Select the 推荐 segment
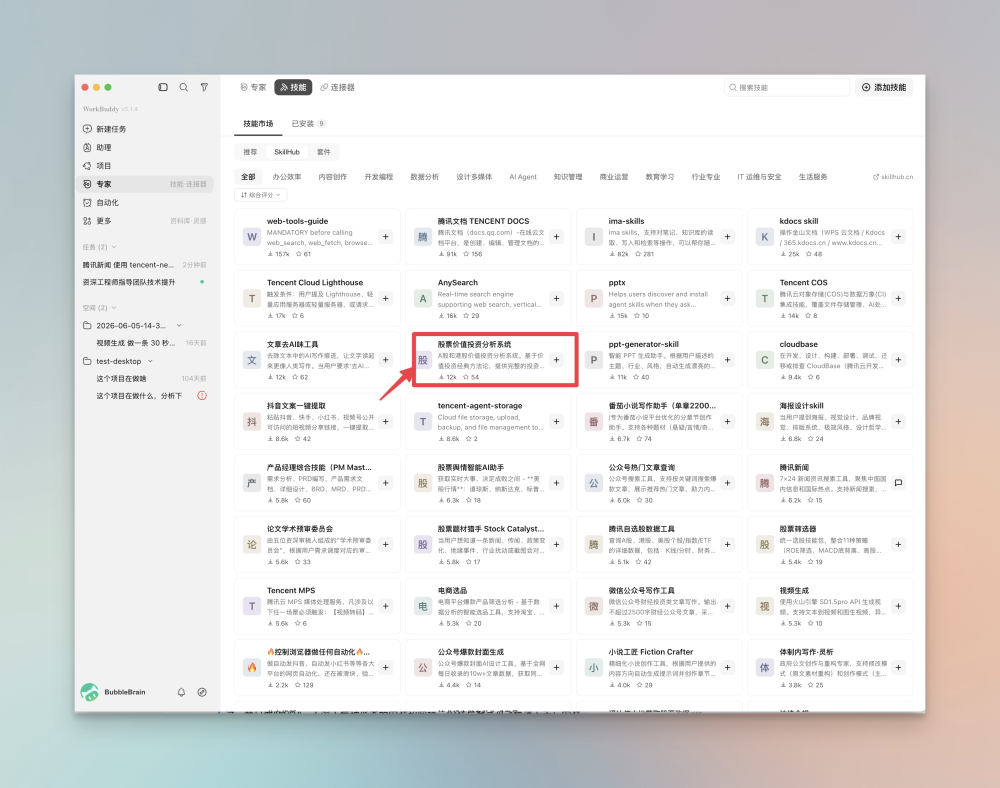The image size is (1000, 788). click(x=250, y=152)
